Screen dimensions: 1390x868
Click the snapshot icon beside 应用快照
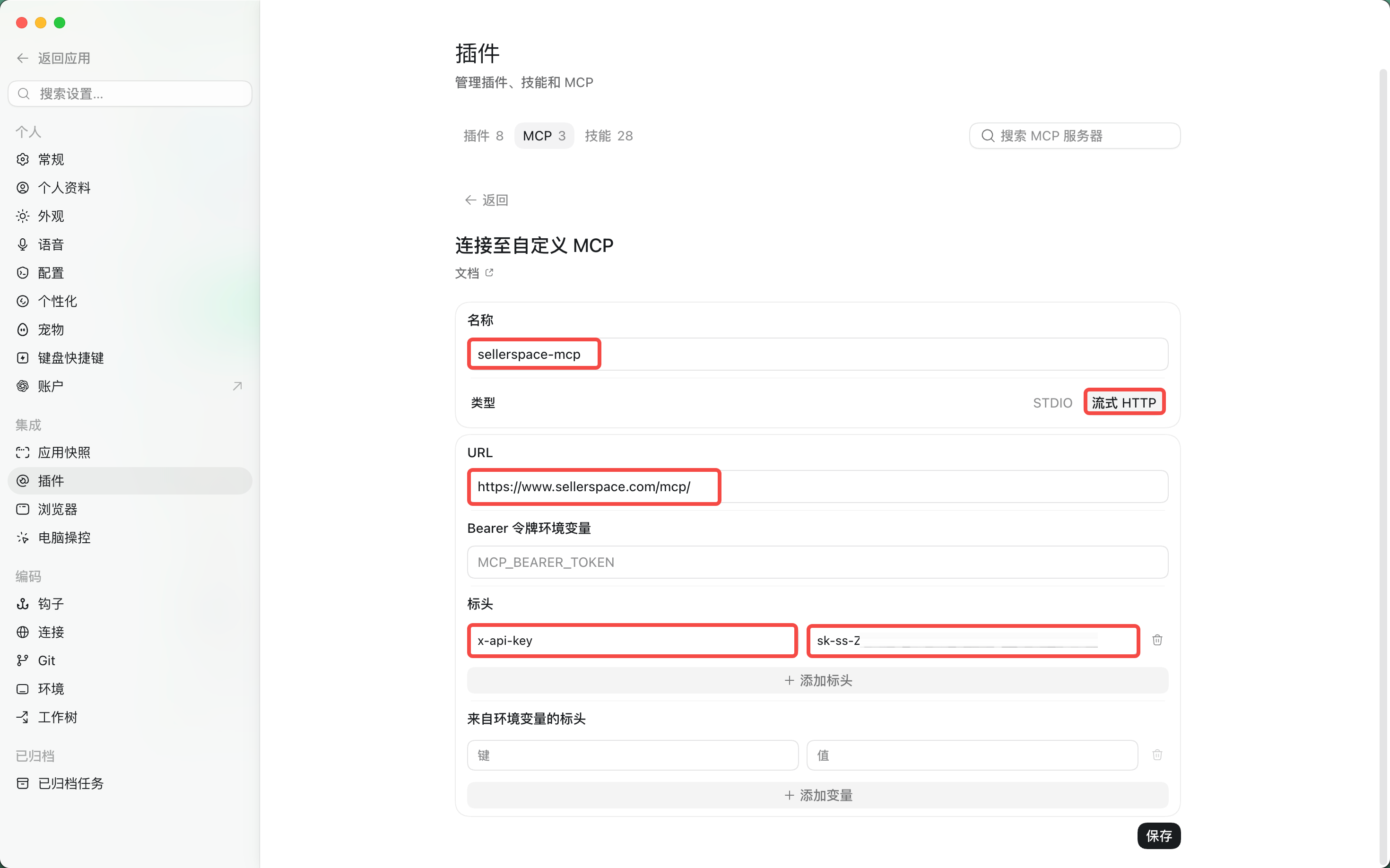pyautogui.click(x=23, y=452)
